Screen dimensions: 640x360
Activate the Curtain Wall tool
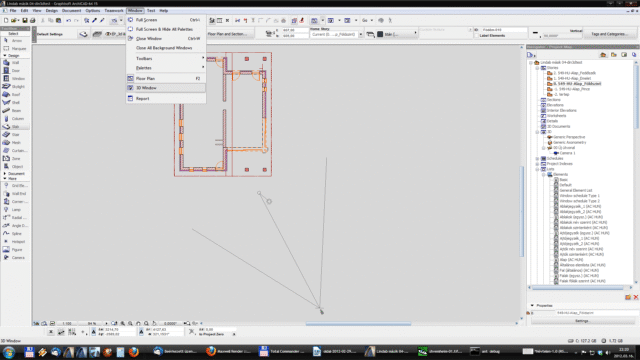click(x=16, y=151)
